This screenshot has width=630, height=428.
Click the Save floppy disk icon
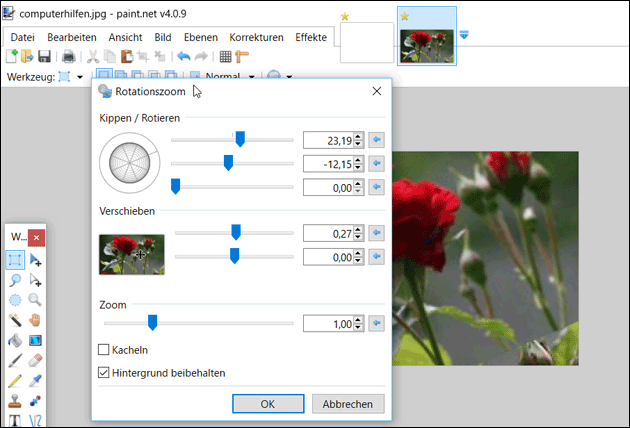point(44,57)
